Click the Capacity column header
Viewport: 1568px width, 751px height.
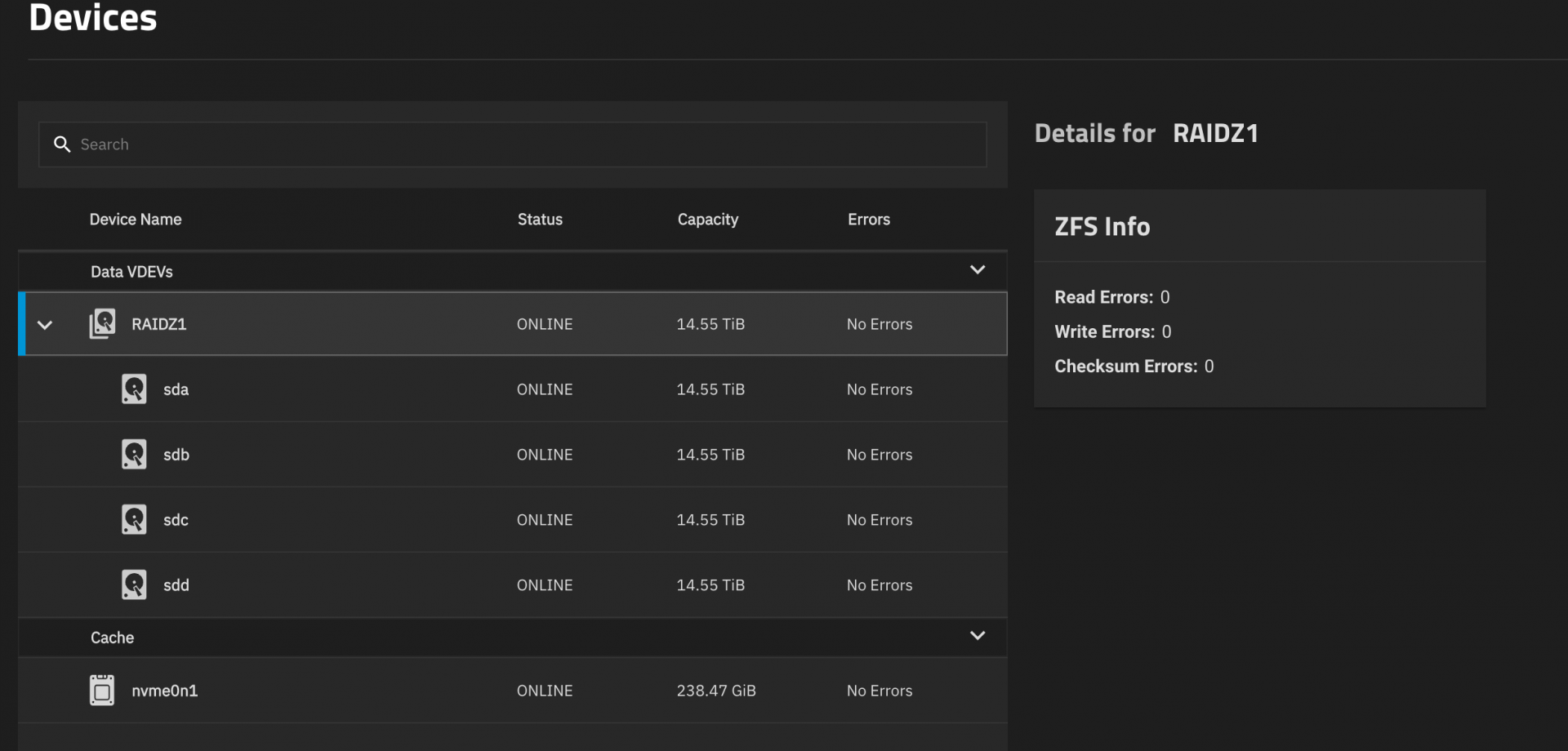pos(708,220)
